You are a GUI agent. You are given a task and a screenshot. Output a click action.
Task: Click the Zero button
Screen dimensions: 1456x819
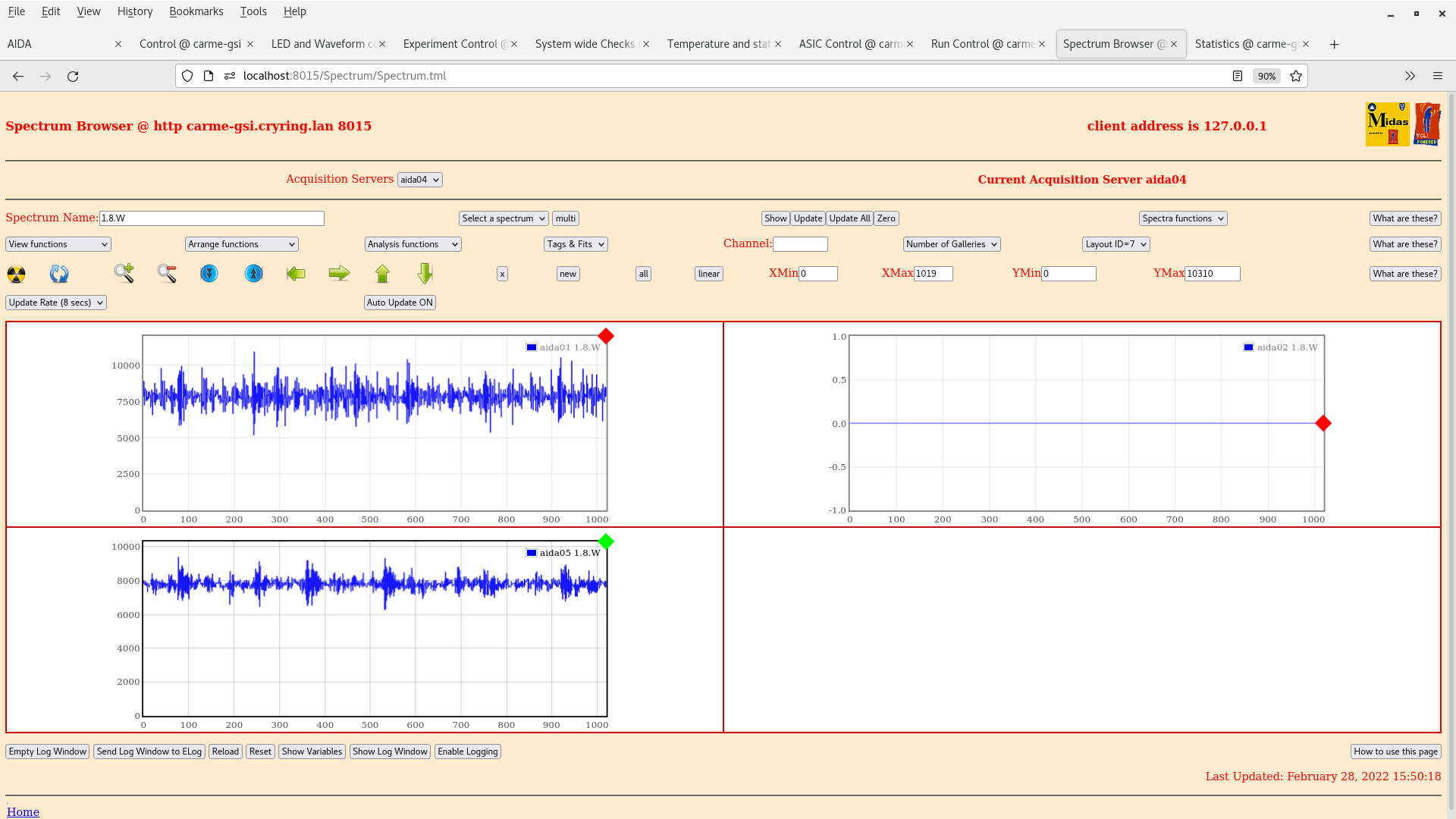point(886,218)
